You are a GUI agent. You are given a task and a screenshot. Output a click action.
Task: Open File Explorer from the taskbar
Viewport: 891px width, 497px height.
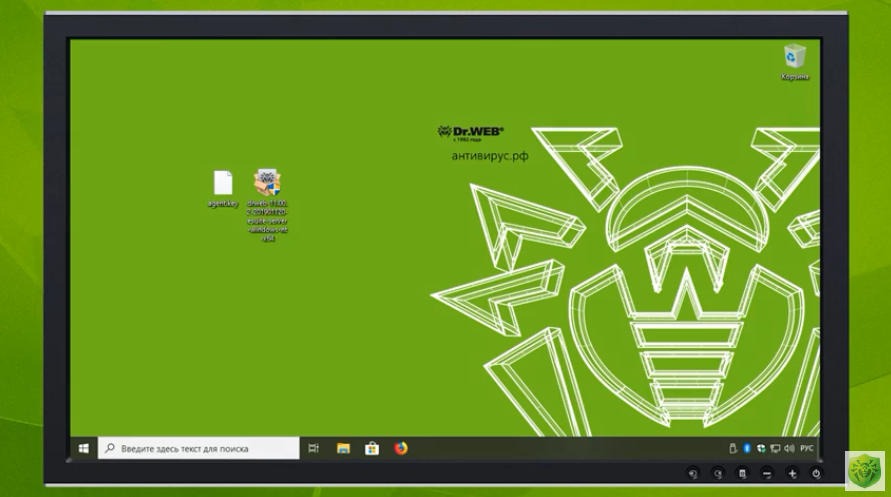coord(343,449)
